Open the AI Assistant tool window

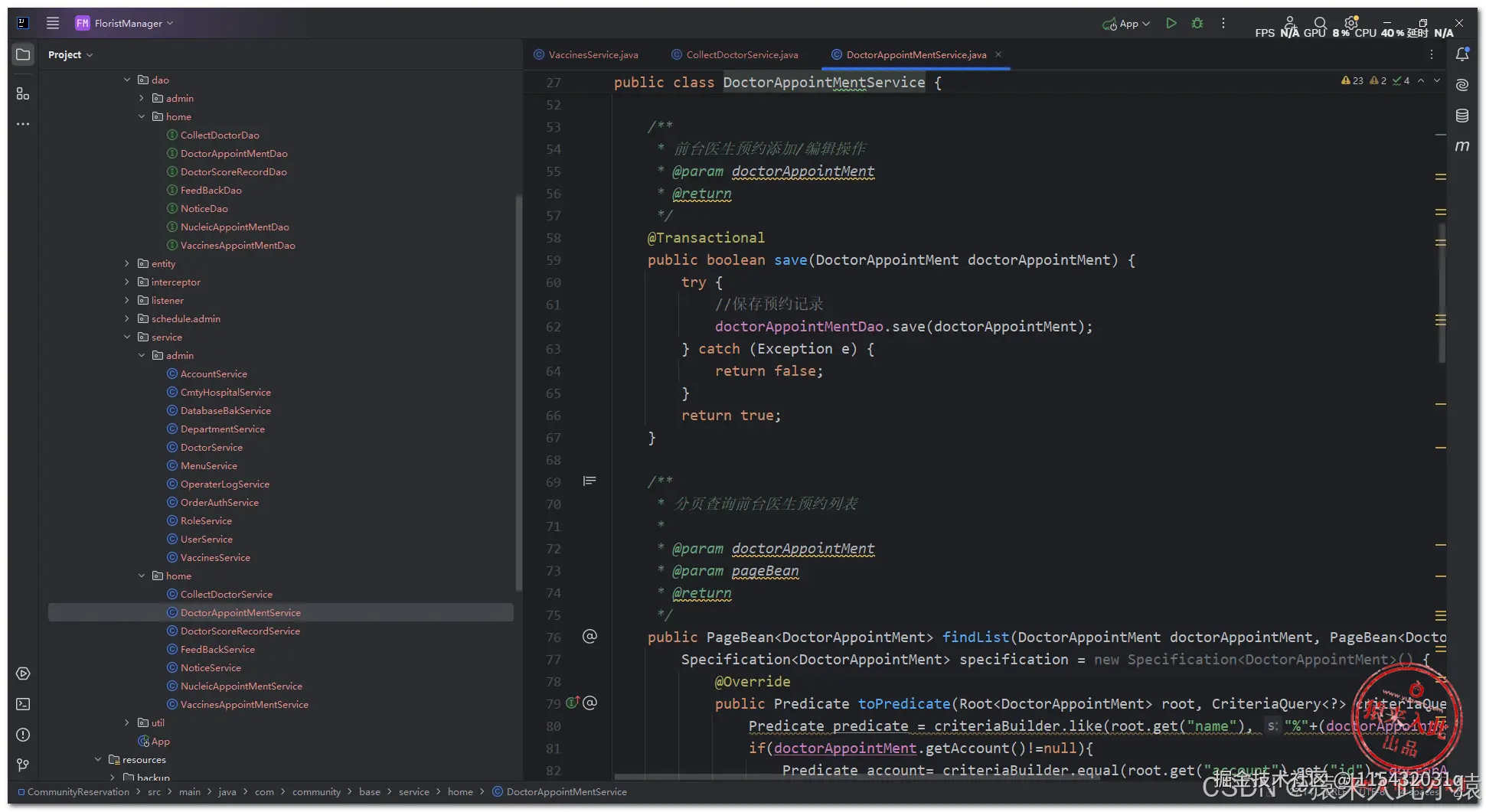click(x=1462, y=85)
